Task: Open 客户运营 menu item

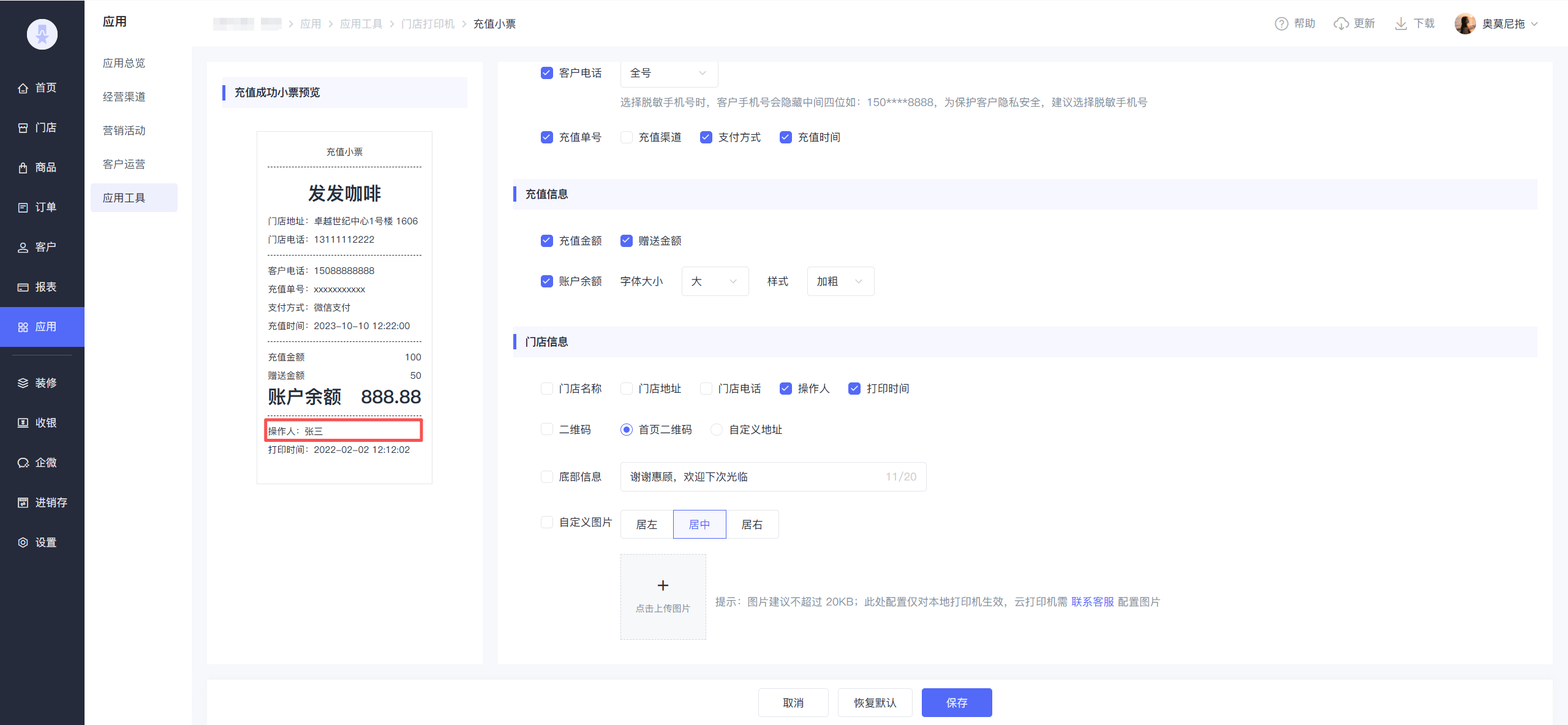Action: (124, 164)
